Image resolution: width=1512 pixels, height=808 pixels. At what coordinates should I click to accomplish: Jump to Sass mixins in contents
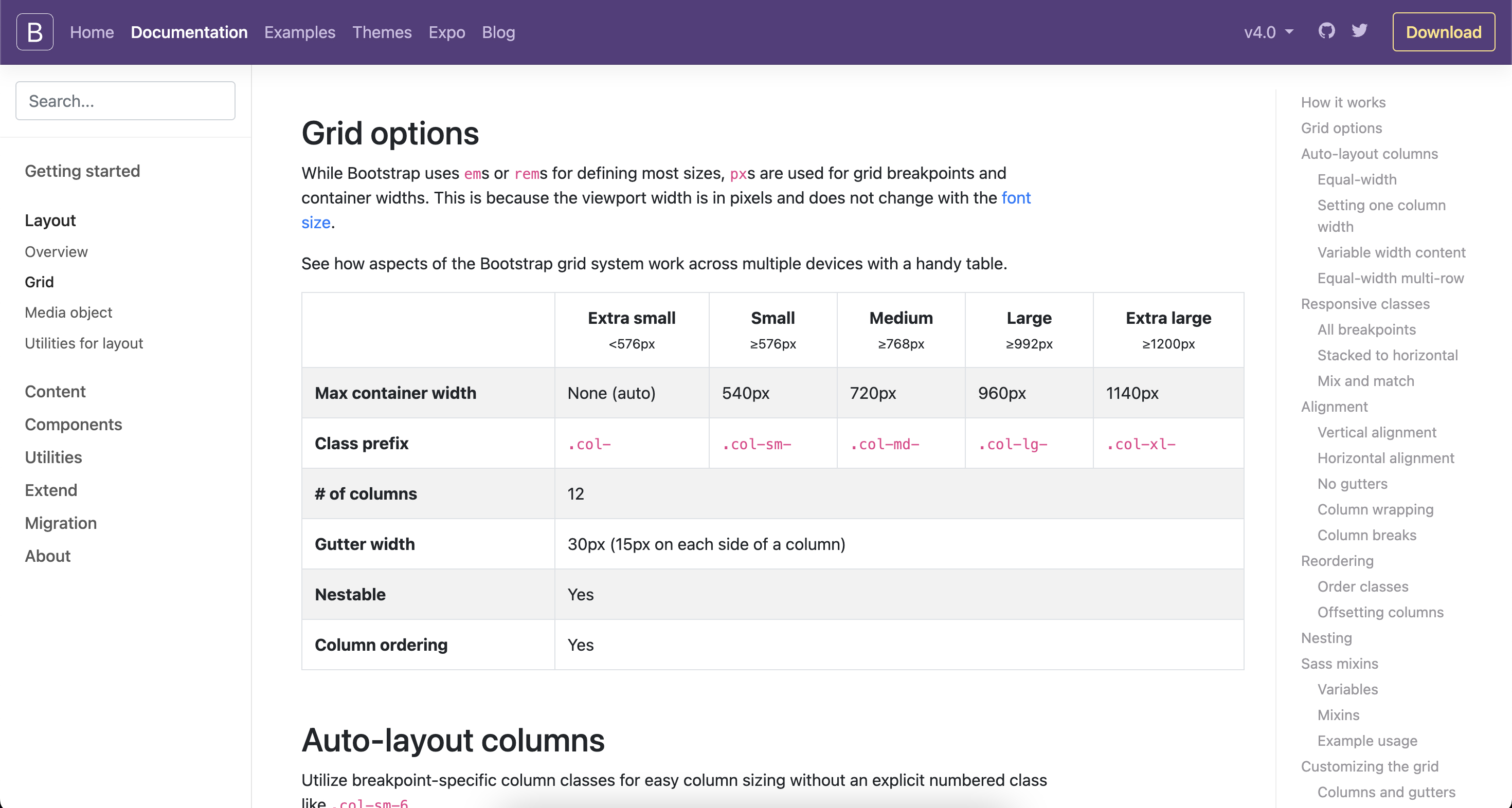1339,664
